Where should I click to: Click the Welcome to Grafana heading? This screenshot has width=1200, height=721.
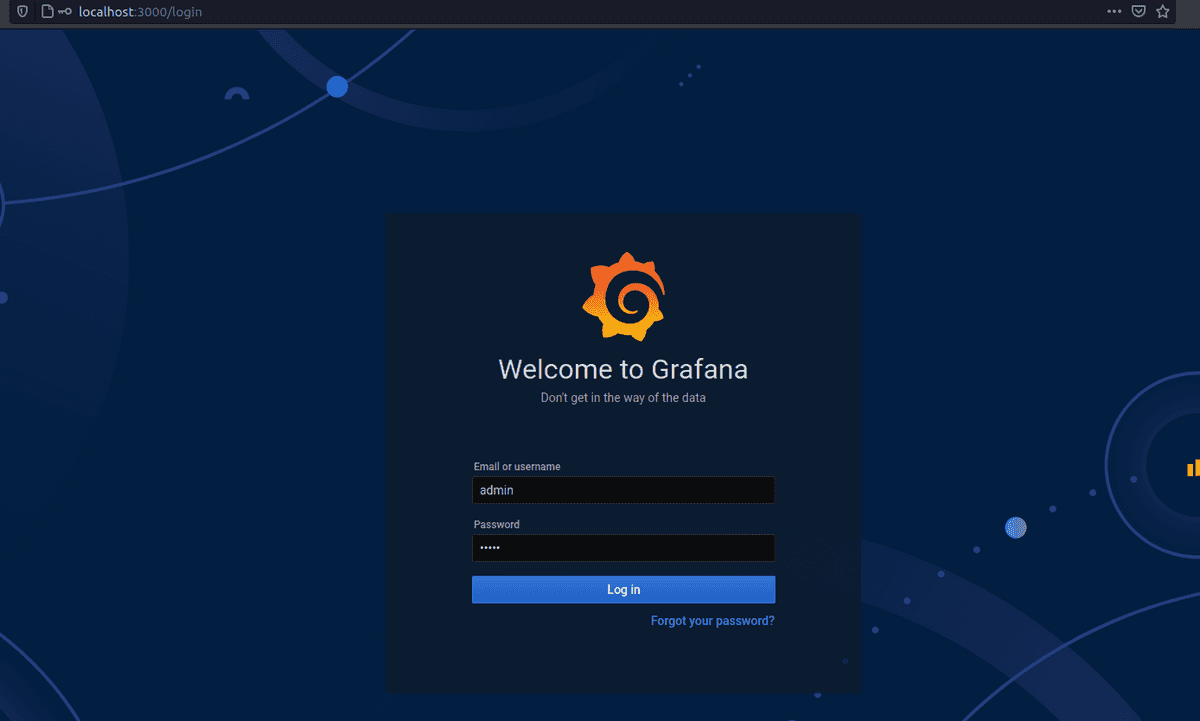623,369
